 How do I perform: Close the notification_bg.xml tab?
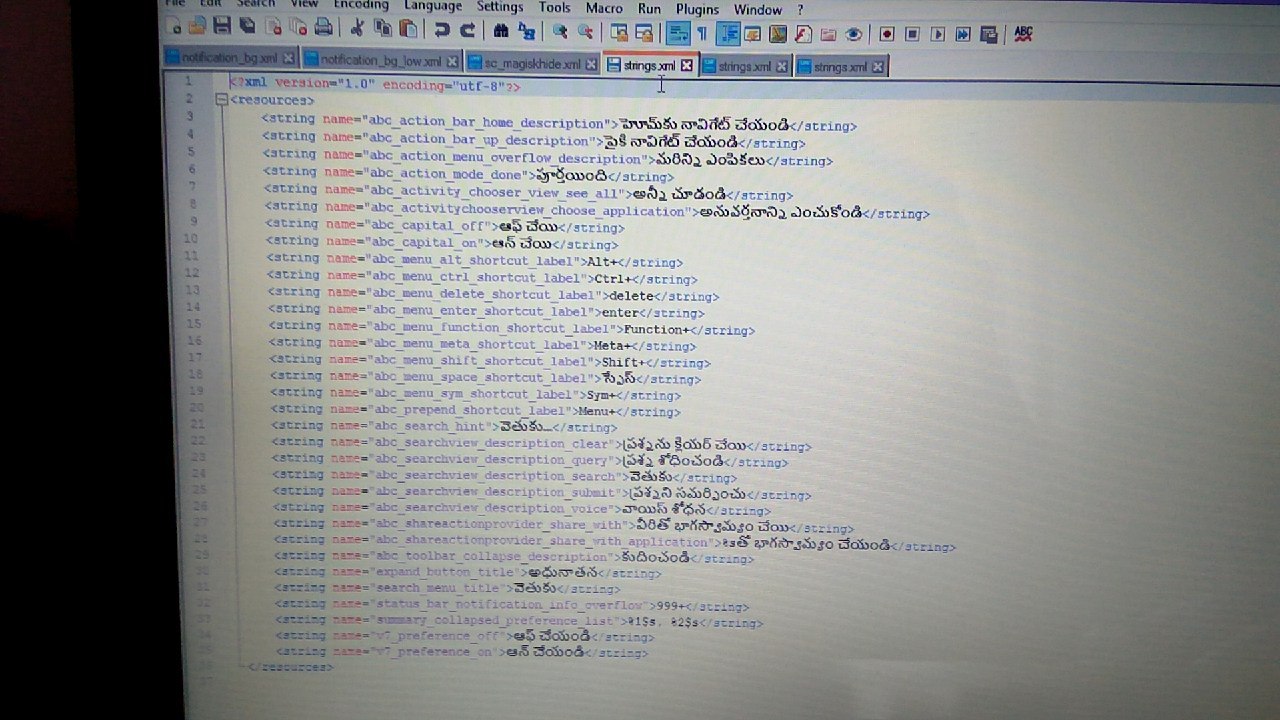[289, 59]
